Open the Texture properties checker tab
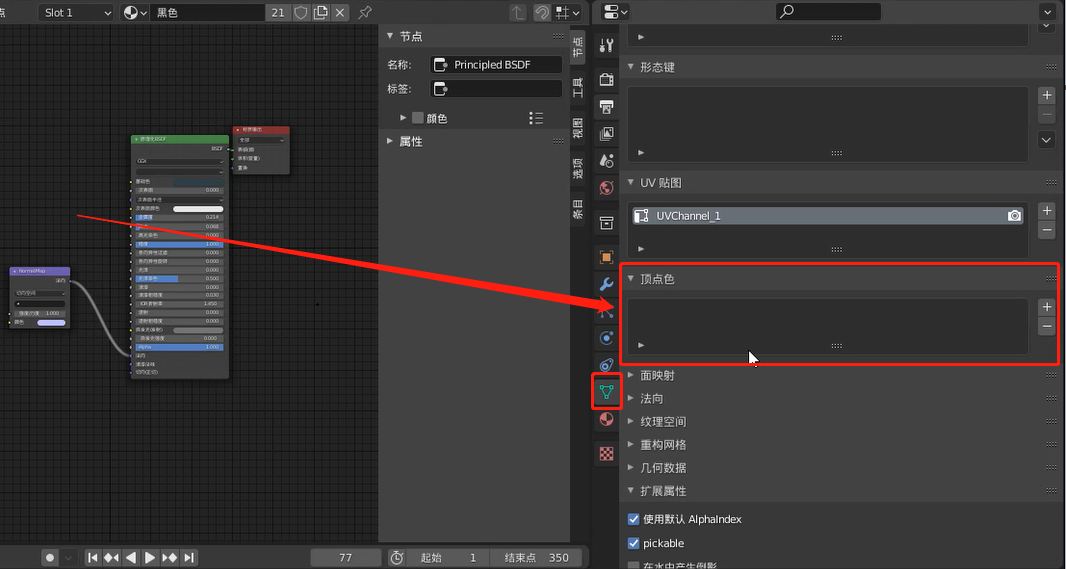This screenshot has height=569, width=1066. pyautogui.click(x=606, y=453)
